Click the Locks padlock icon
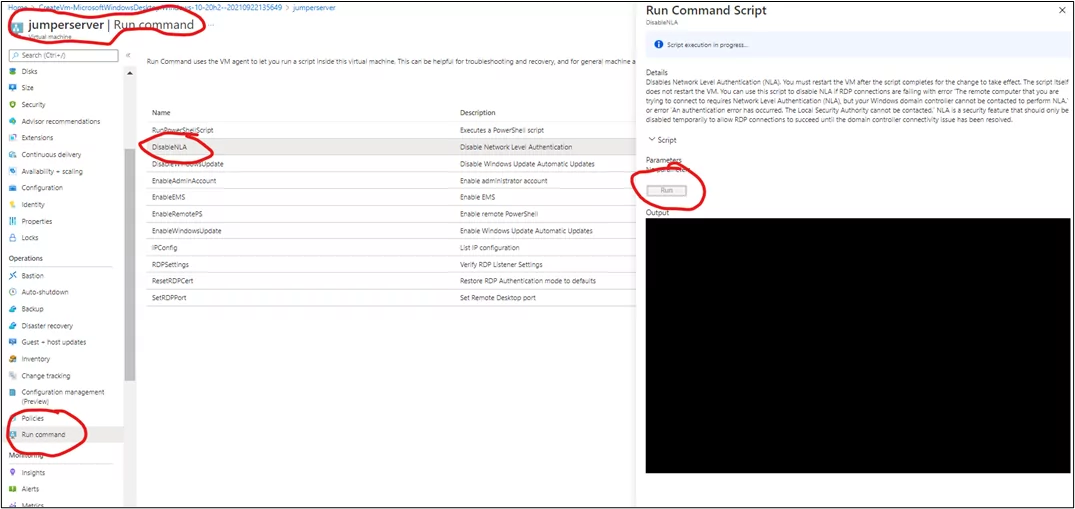Viewport: 1075px width, 509px height. (12, 238)
